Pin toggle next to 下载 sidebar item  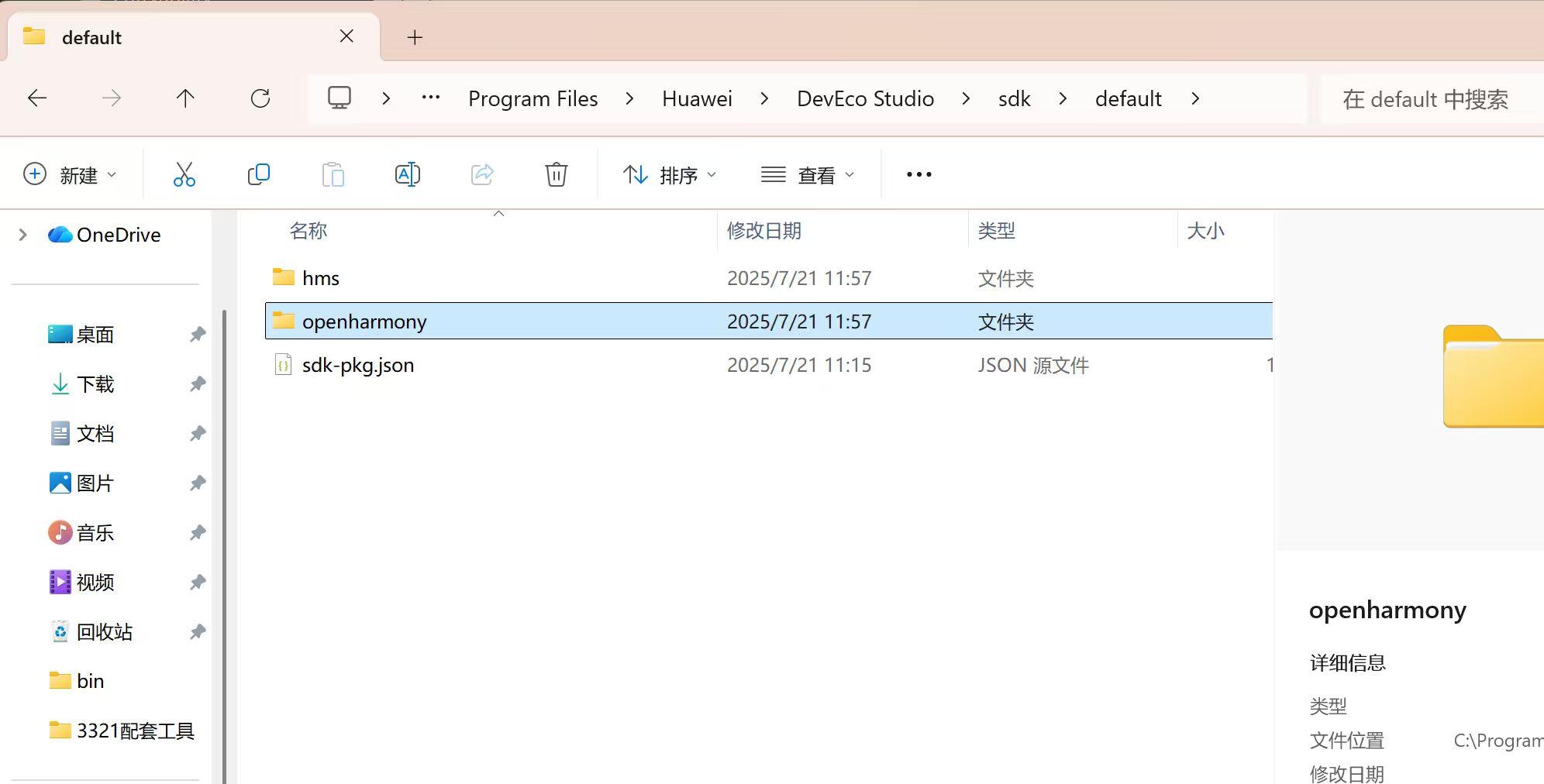point(198,383)
